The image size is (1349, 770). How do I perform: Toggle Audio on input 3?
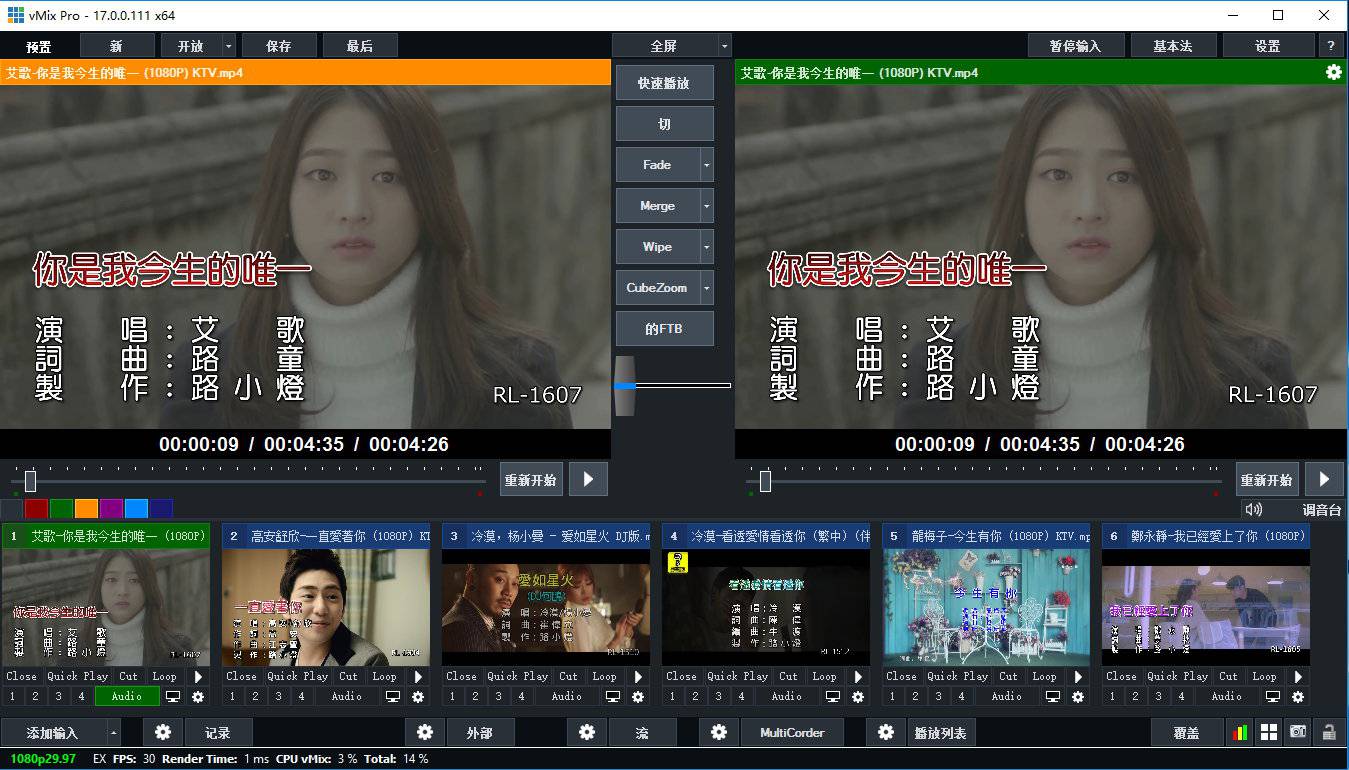tap(567, 696)
